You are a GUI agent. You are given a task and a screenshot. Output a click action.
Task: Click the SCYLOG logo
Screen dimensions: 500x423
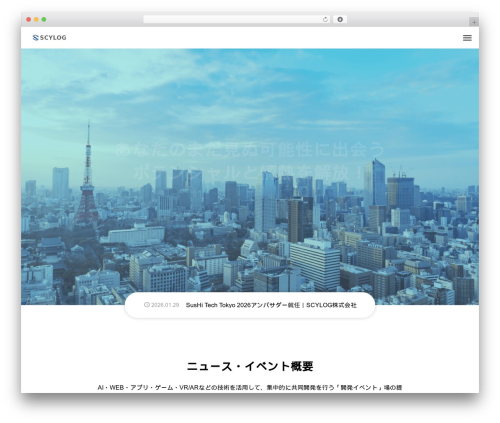point(49,38)
